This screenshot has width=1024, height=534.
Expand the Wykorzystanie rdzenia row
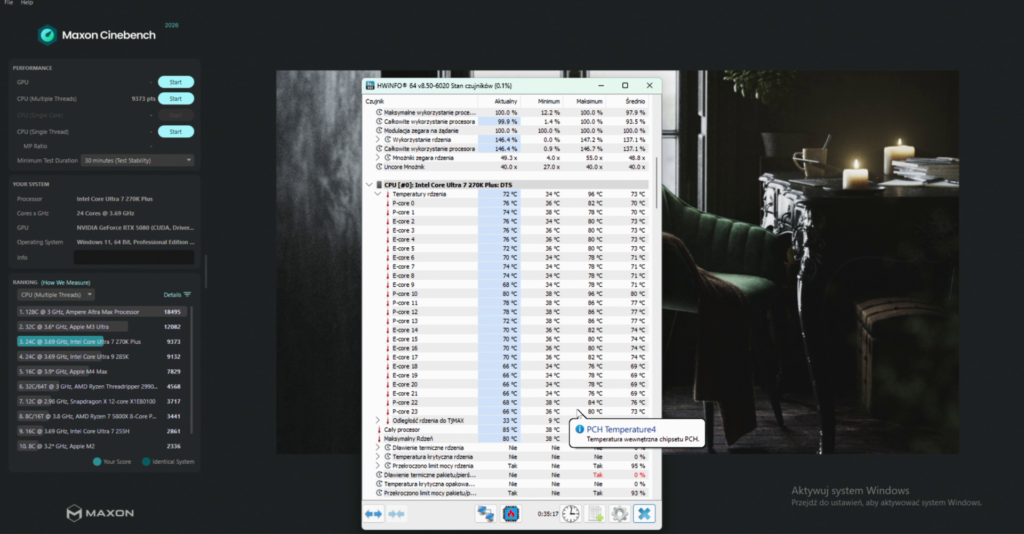pos(377,140)
